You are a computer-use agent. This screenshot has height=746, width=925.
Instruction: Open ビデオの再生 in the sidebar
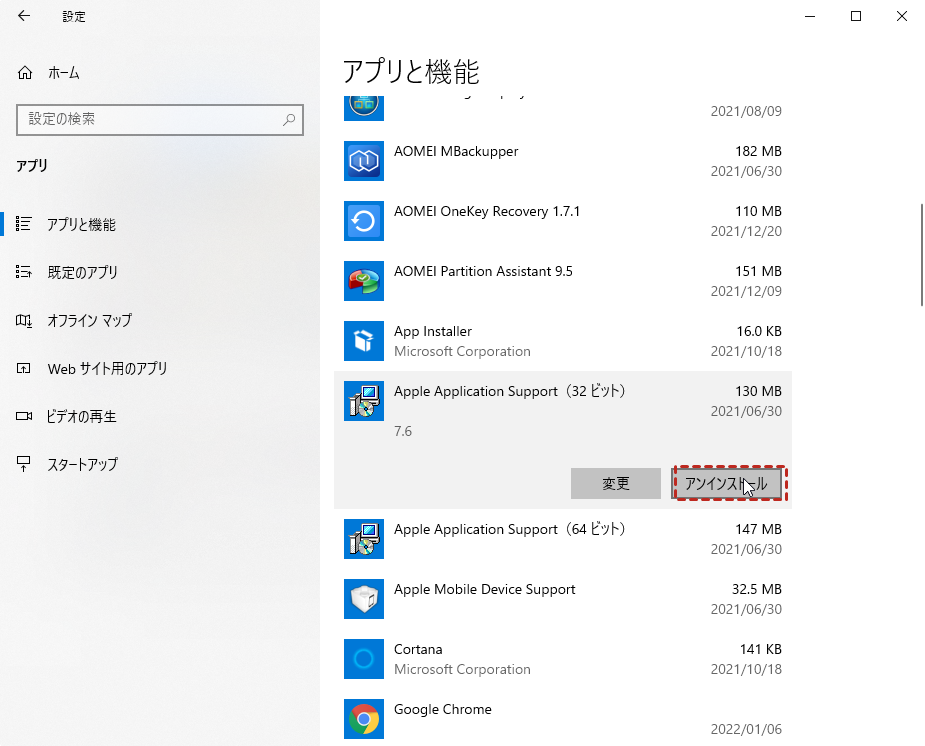pyautogui.click(x=81, y=416)
